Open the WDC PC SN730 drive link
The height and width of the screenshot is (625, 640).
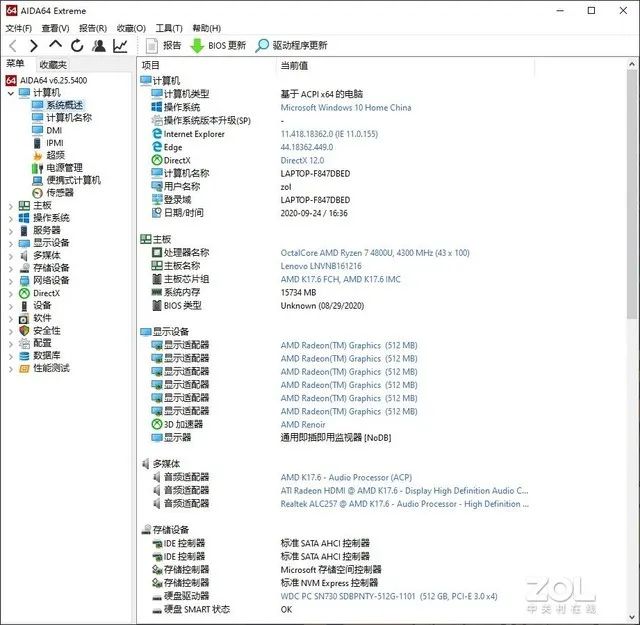point(389,596)
